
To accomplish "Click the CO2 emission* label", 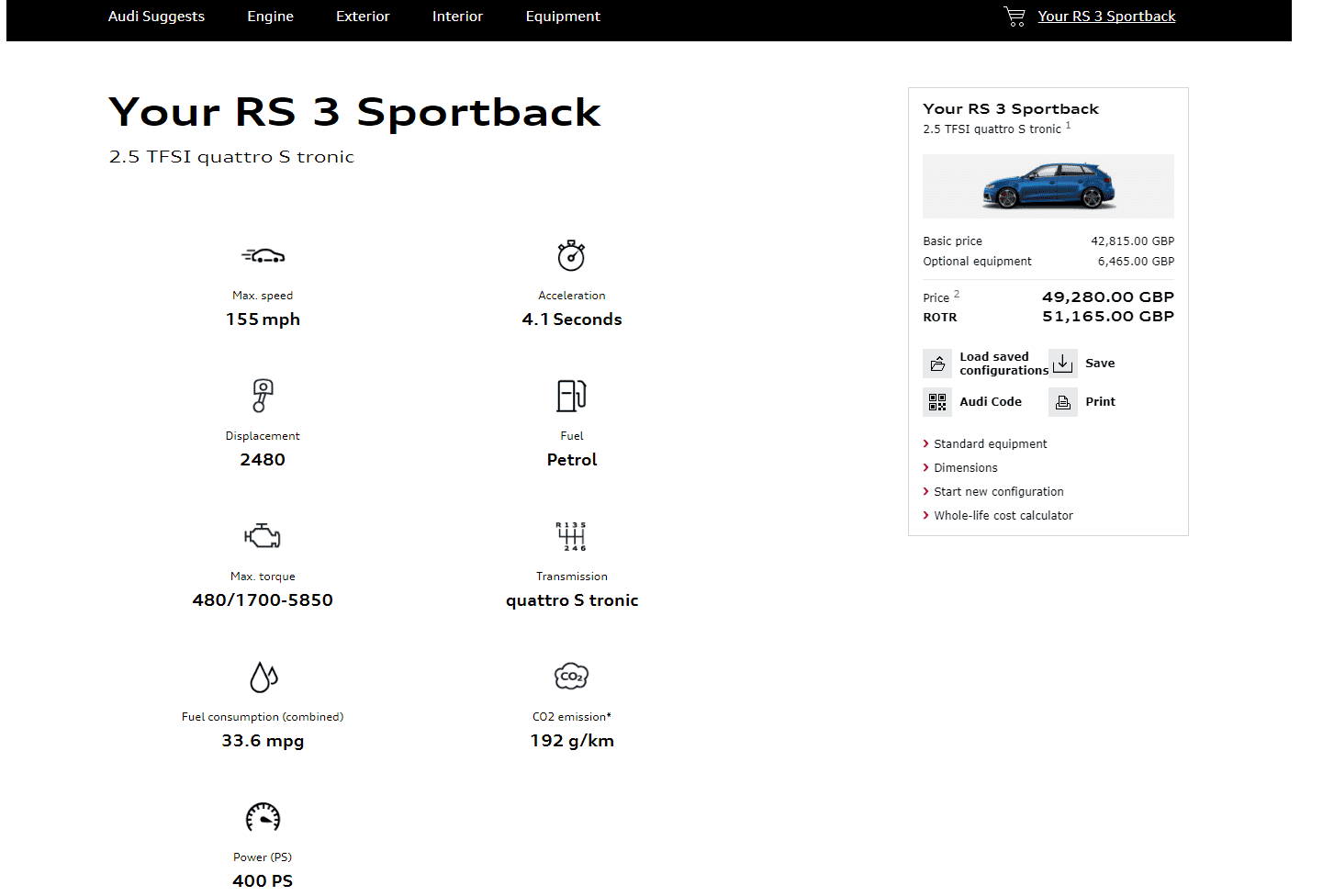I will point(571,717).
